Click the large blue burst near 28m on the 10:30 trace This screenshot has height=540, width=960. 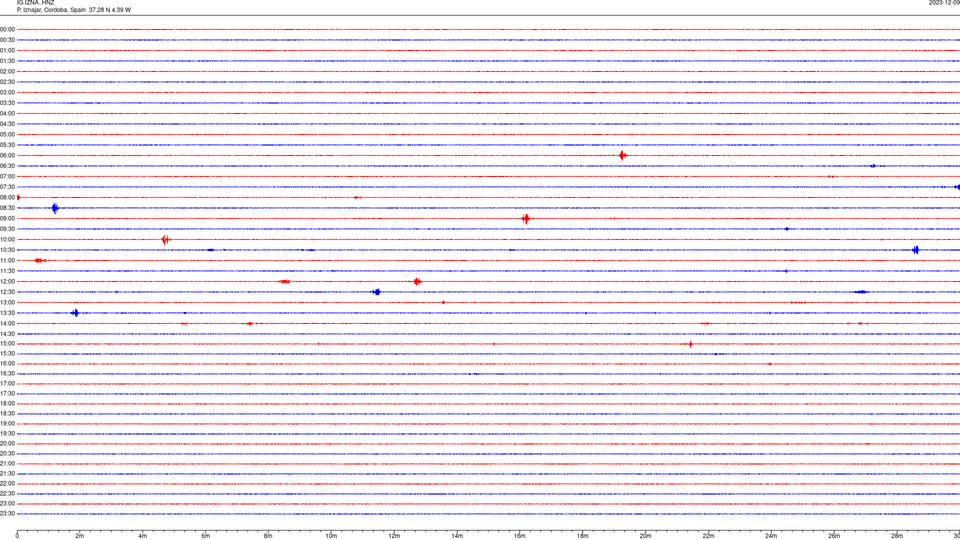tap(915, 250)
